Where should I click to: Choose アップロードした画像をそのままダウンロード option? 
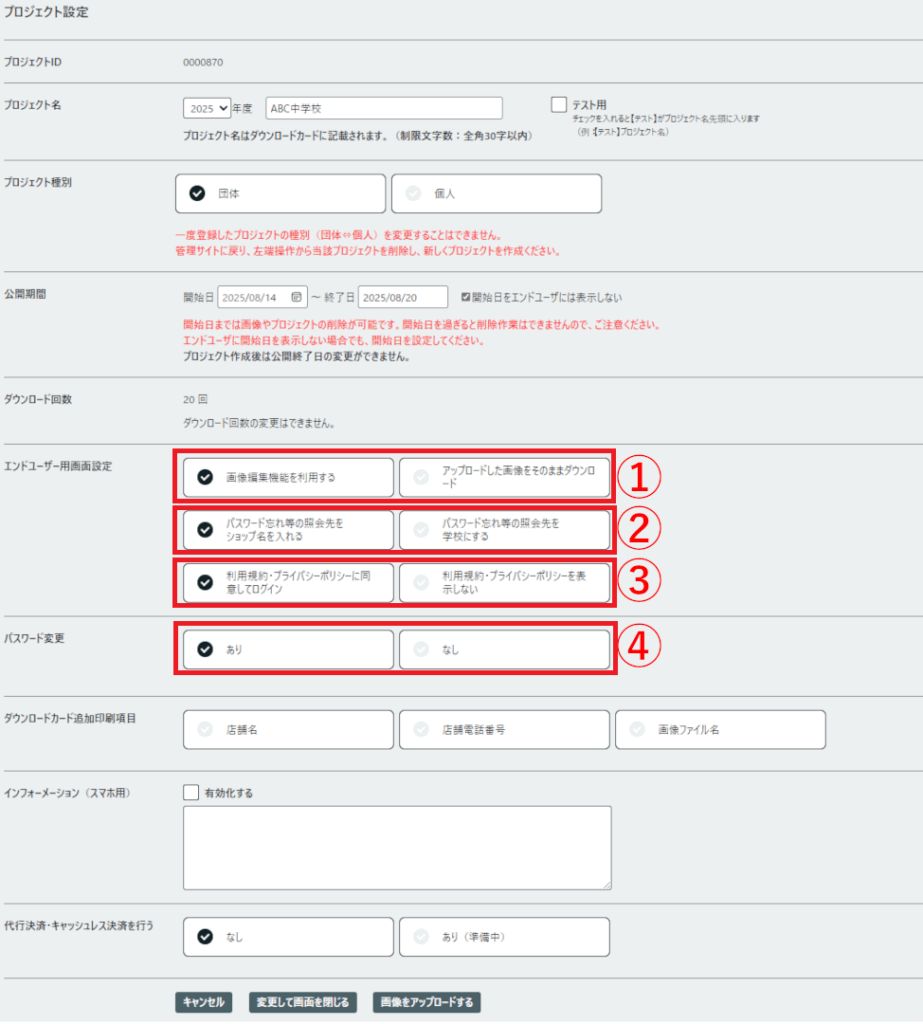coord(504,478)
